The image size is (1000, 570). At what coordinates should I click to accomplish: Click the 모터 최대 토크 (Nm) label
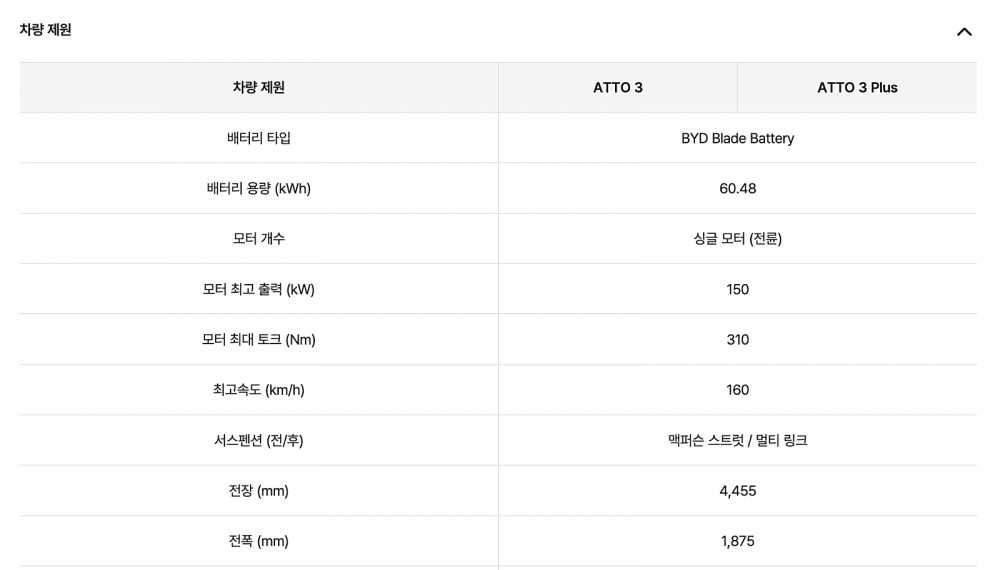tap(259, 340)
